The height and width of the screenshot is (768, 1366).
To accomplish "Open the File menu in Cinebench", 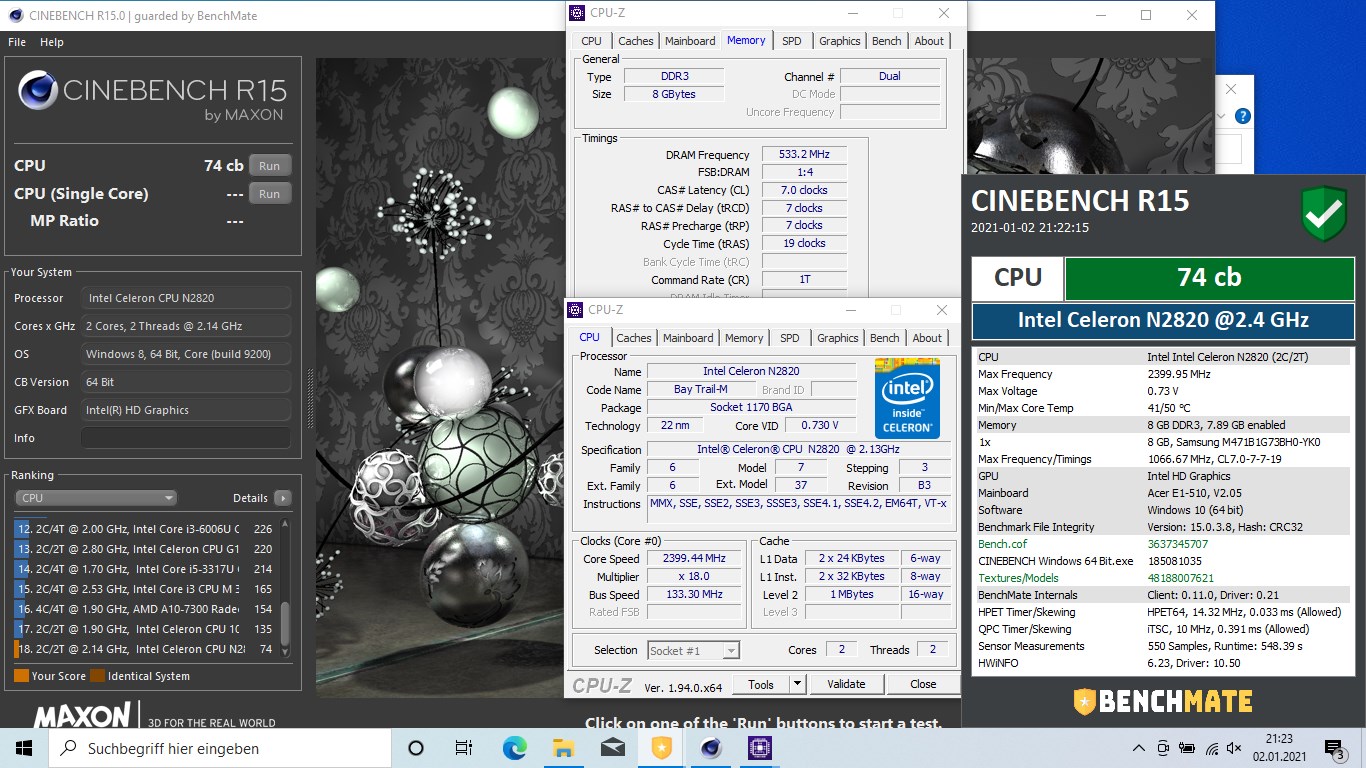I will [x=17, y=42].
